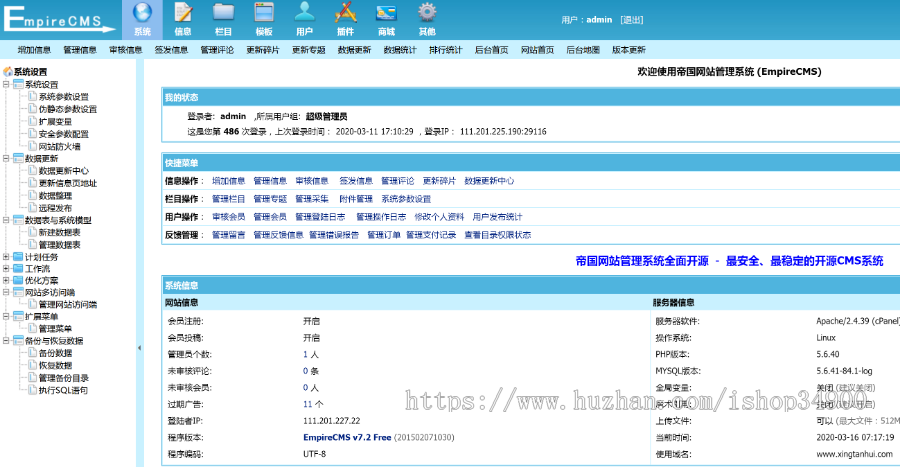Go to 后台首页 in the submenu bar
This screenshot has height=467, width=900.
pos(491,50)
